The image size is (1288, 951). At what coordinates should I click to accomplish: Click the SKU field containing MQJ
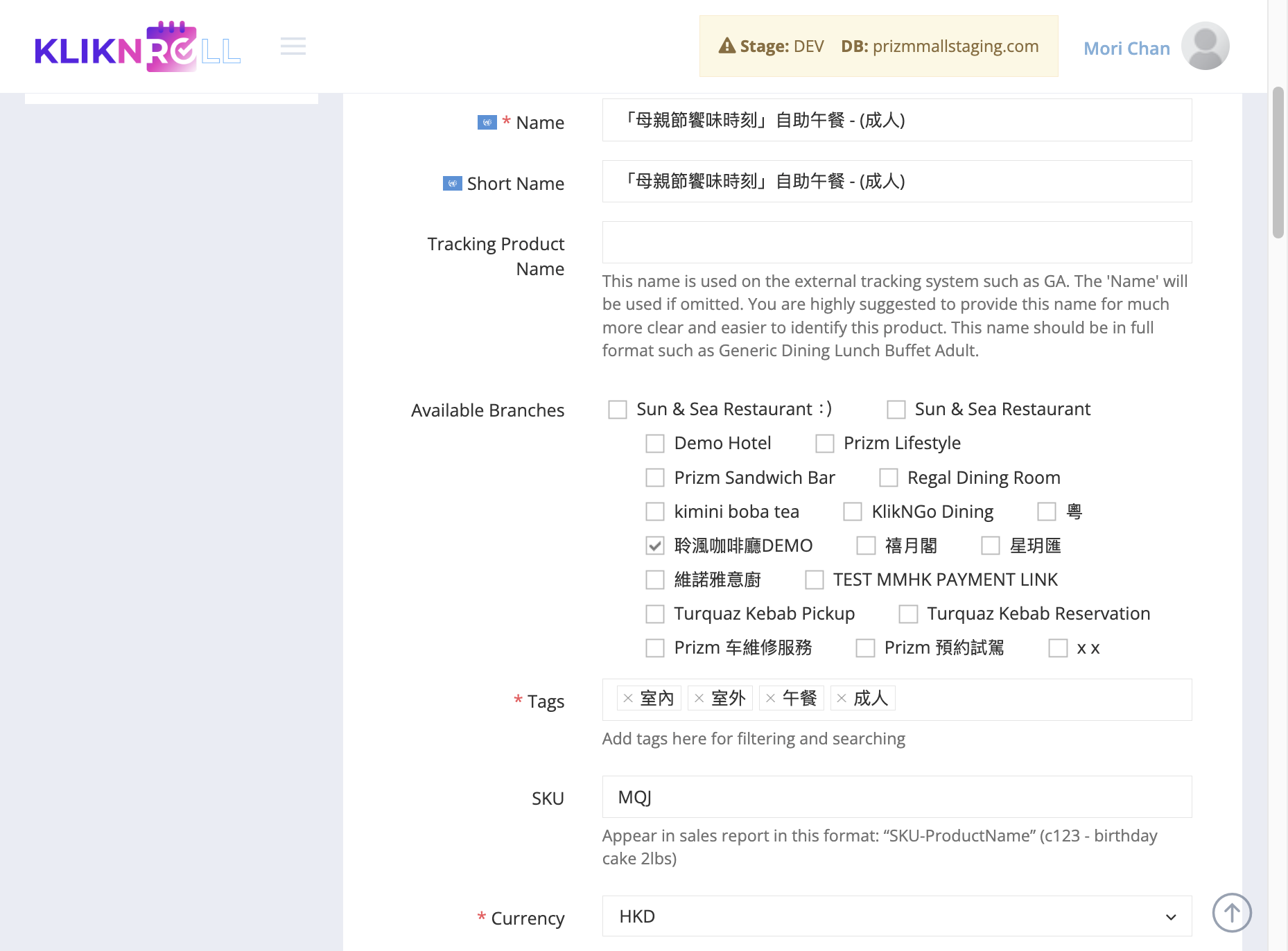click(x=897, y=797)
